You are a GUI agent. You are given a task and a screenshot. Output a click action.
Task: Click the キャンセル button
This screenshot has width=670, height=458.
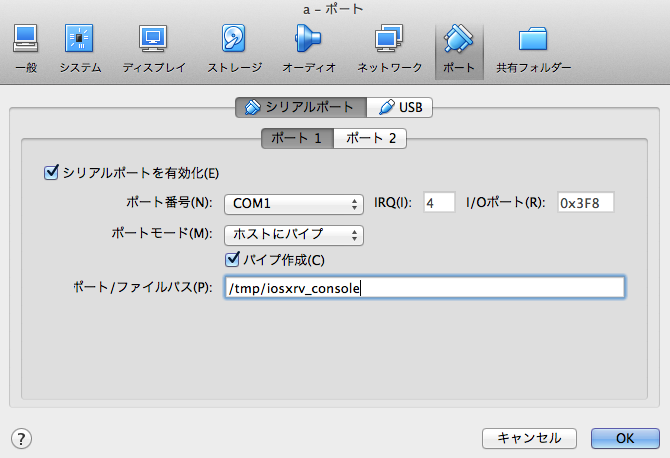click(x=529, y=438)
